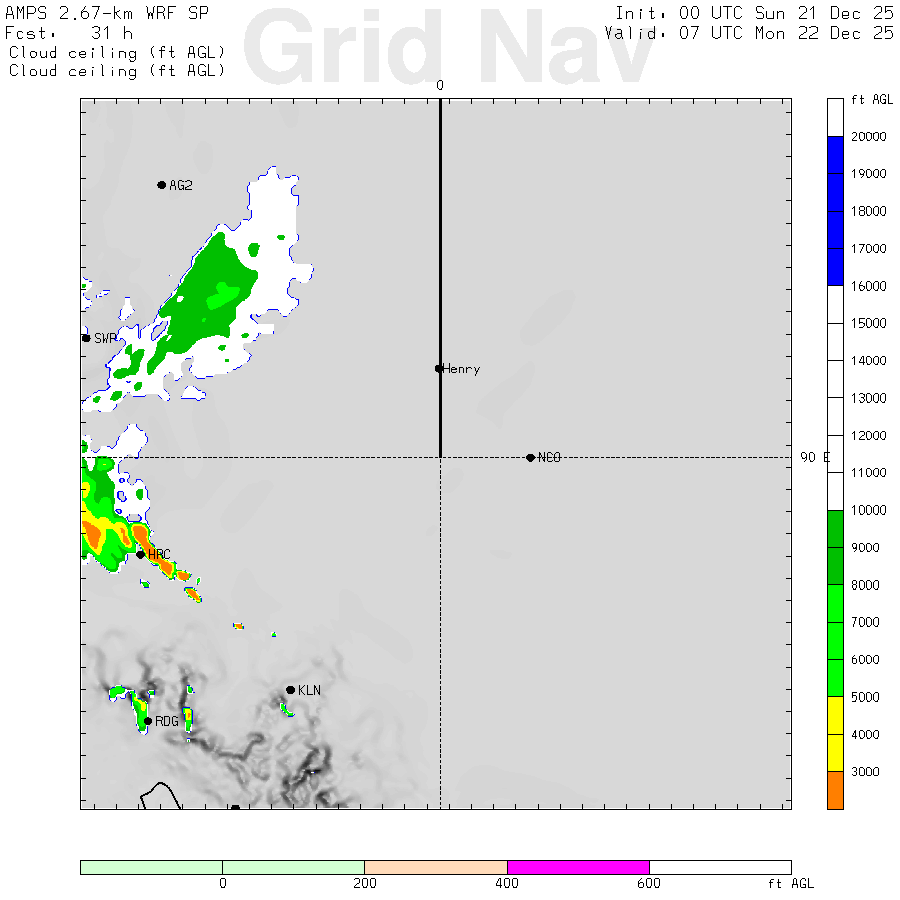Click 'Valid: 07 UTC Mon 22 Dec 25'
The image size is (900, 900).
coord(749,33)
